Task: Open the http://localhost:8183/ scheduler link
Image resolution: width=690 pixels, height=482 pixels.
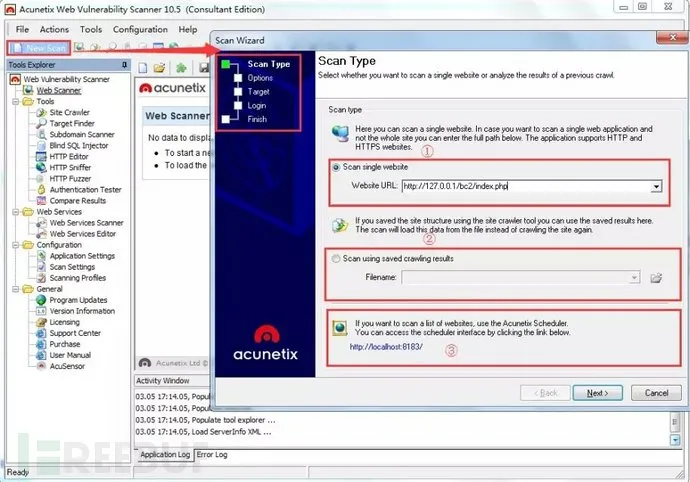Action: pos(386,347)
